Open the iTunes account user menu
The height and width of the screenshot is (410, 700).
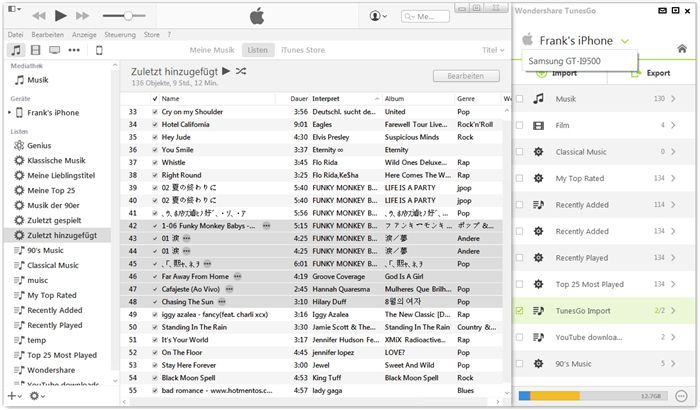tap(378, 16)
